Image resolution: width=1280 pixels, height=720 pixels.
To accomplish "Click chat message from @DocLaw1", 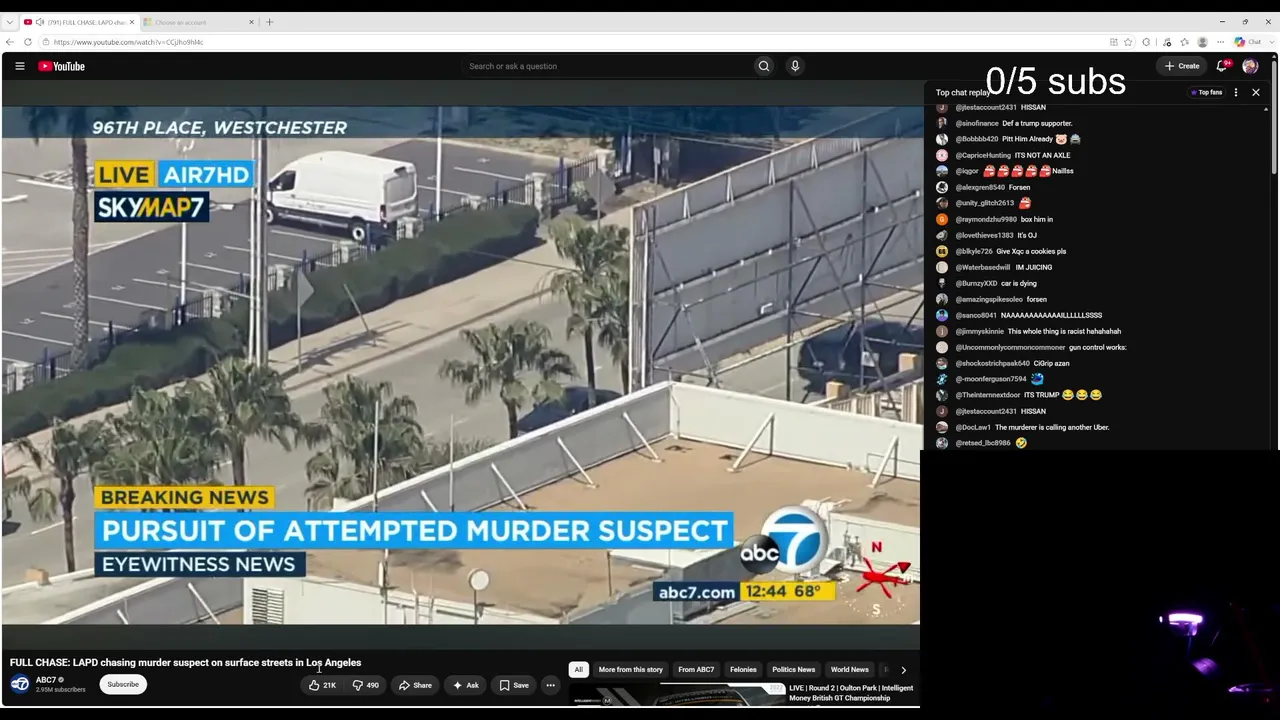I will [x=1052, y=427].
